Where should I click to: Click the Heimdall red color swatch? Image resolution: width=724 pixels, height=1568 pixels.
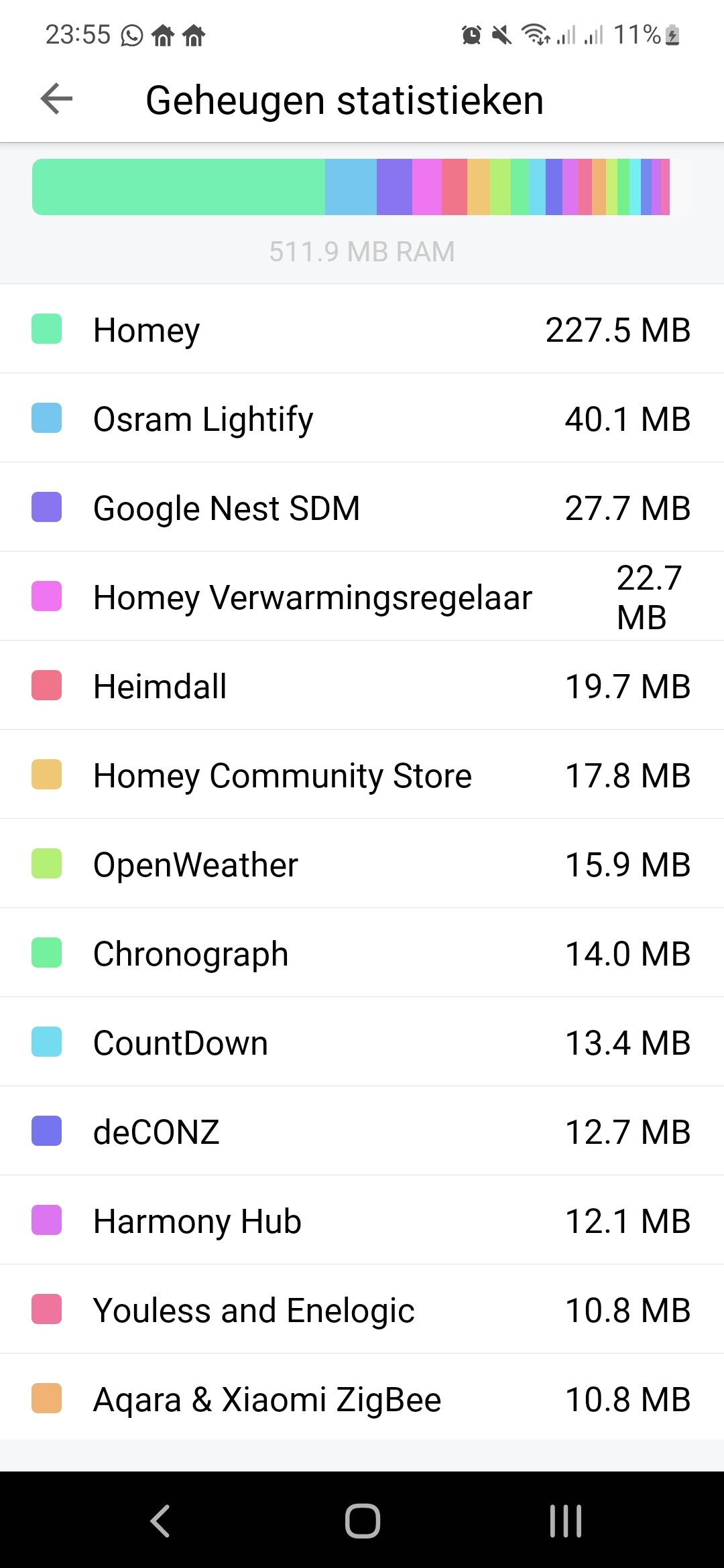47,685
